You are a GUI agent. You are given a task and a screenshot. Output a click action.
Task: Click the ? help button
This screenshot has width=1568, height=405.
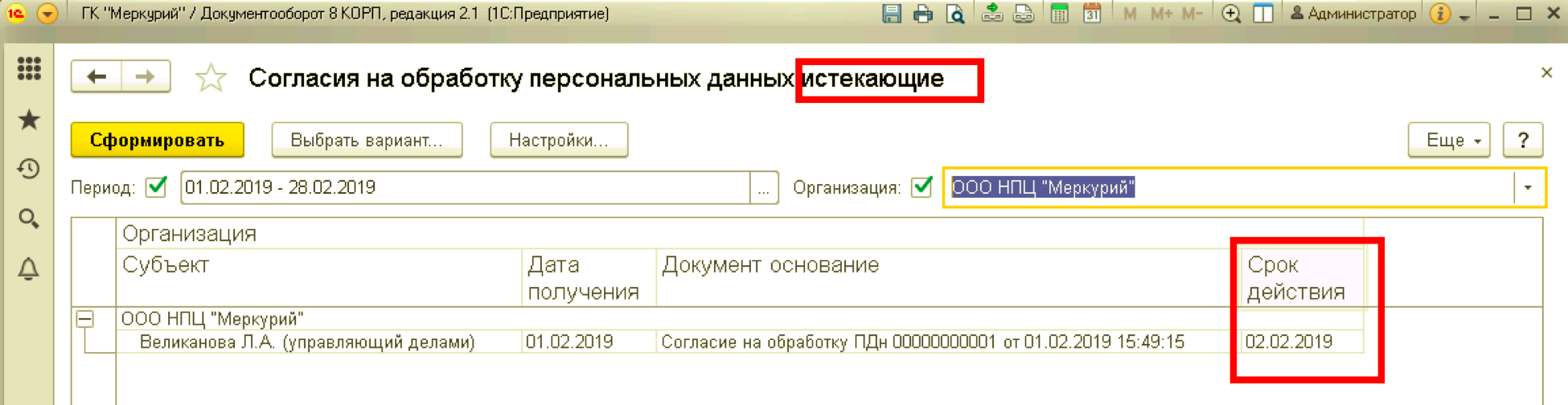point(1523,140)
